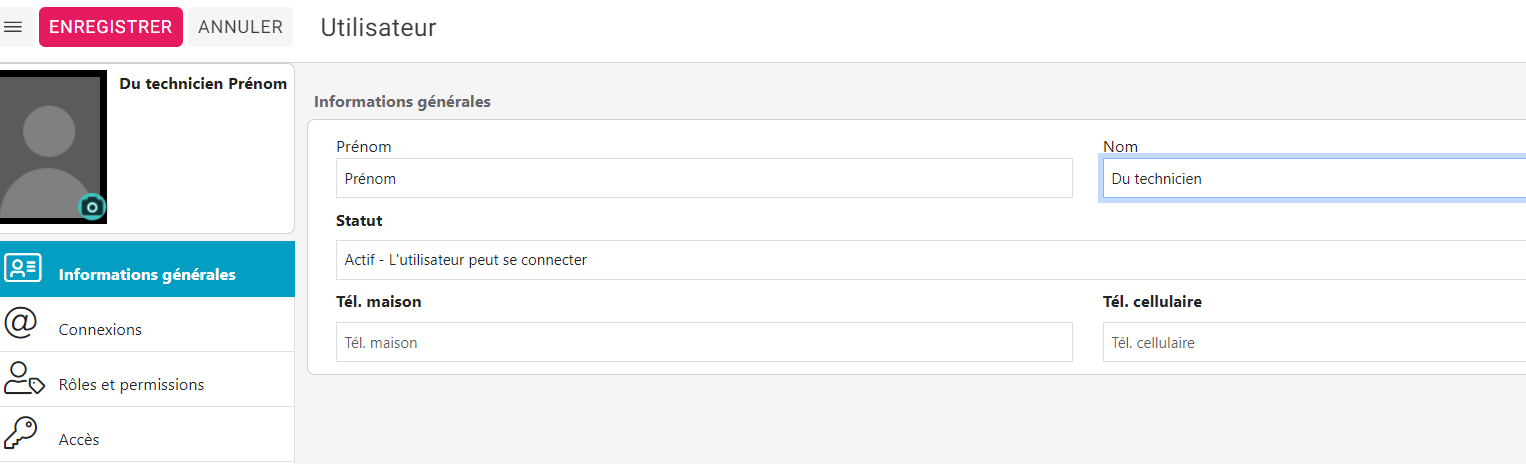This screenshot has width=1526, height=464.
Task: Click the @ icon beside Connexions
Action: [x=21, y=323]
